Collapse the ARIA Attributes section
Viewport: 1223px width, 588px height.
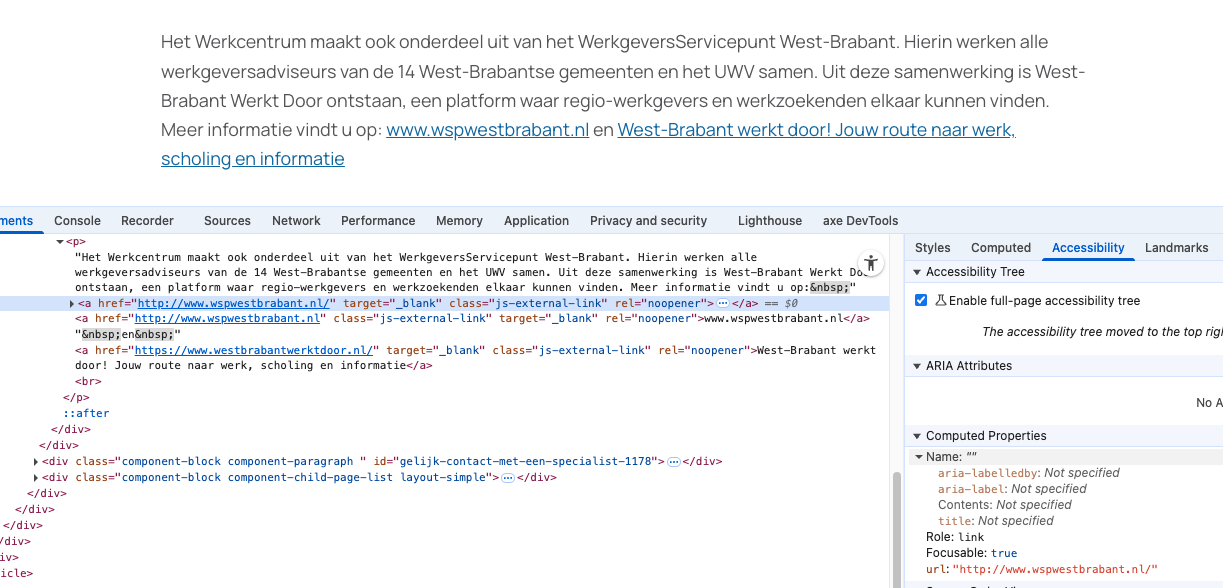(917, 365)
